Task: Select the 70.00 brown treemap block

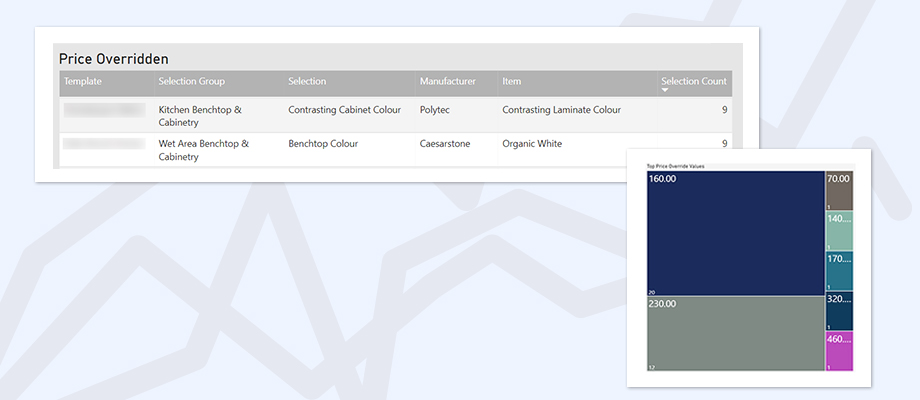Action: point(840,191)
